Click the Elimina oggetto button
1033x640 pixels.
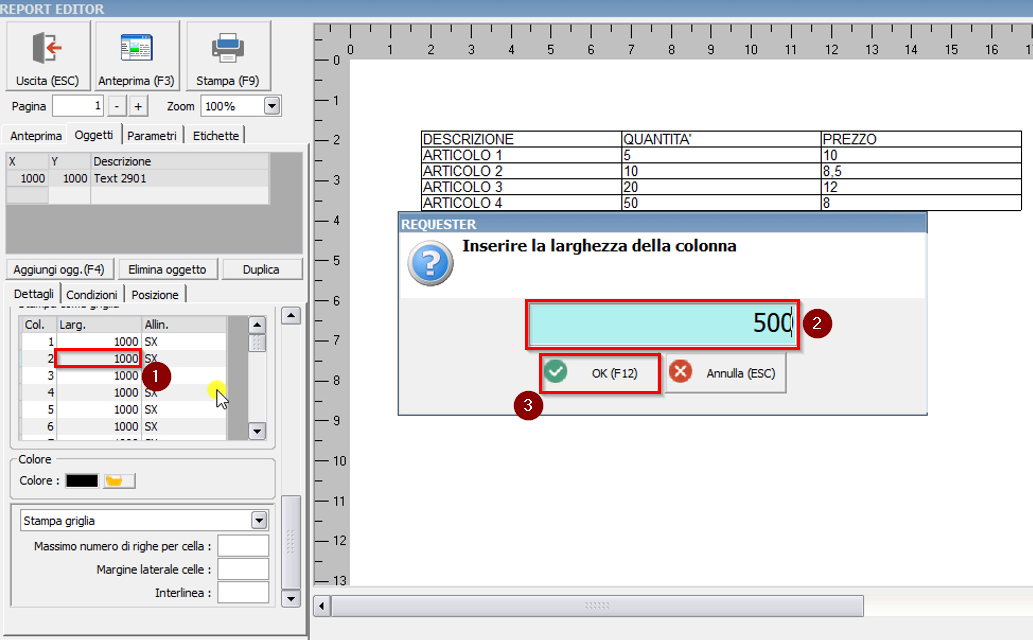click(x=167, y=269)
